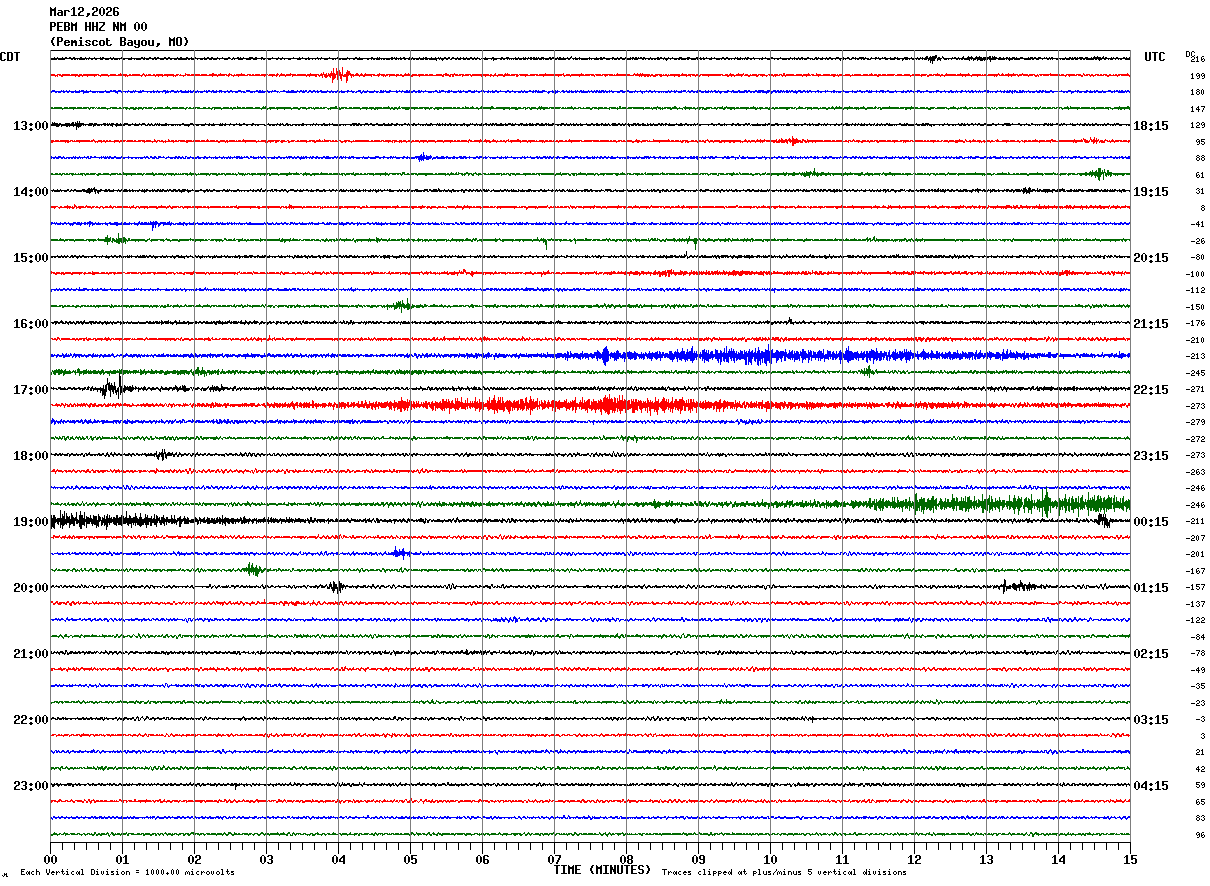Click the Mar12,2026 date header
This screenshot has width=1210, height=886.
(84, 12)
